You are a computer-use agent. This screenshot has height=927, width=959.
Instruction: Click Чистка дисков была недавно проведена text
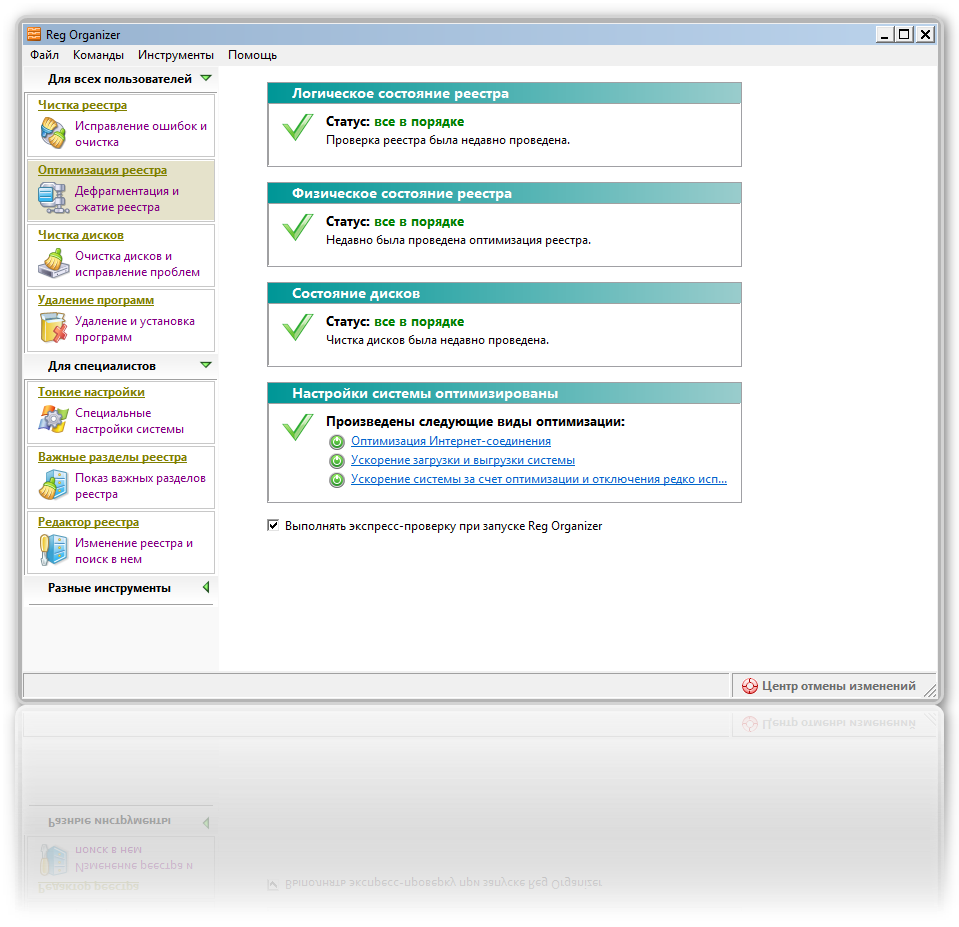(x=437, y=340)
